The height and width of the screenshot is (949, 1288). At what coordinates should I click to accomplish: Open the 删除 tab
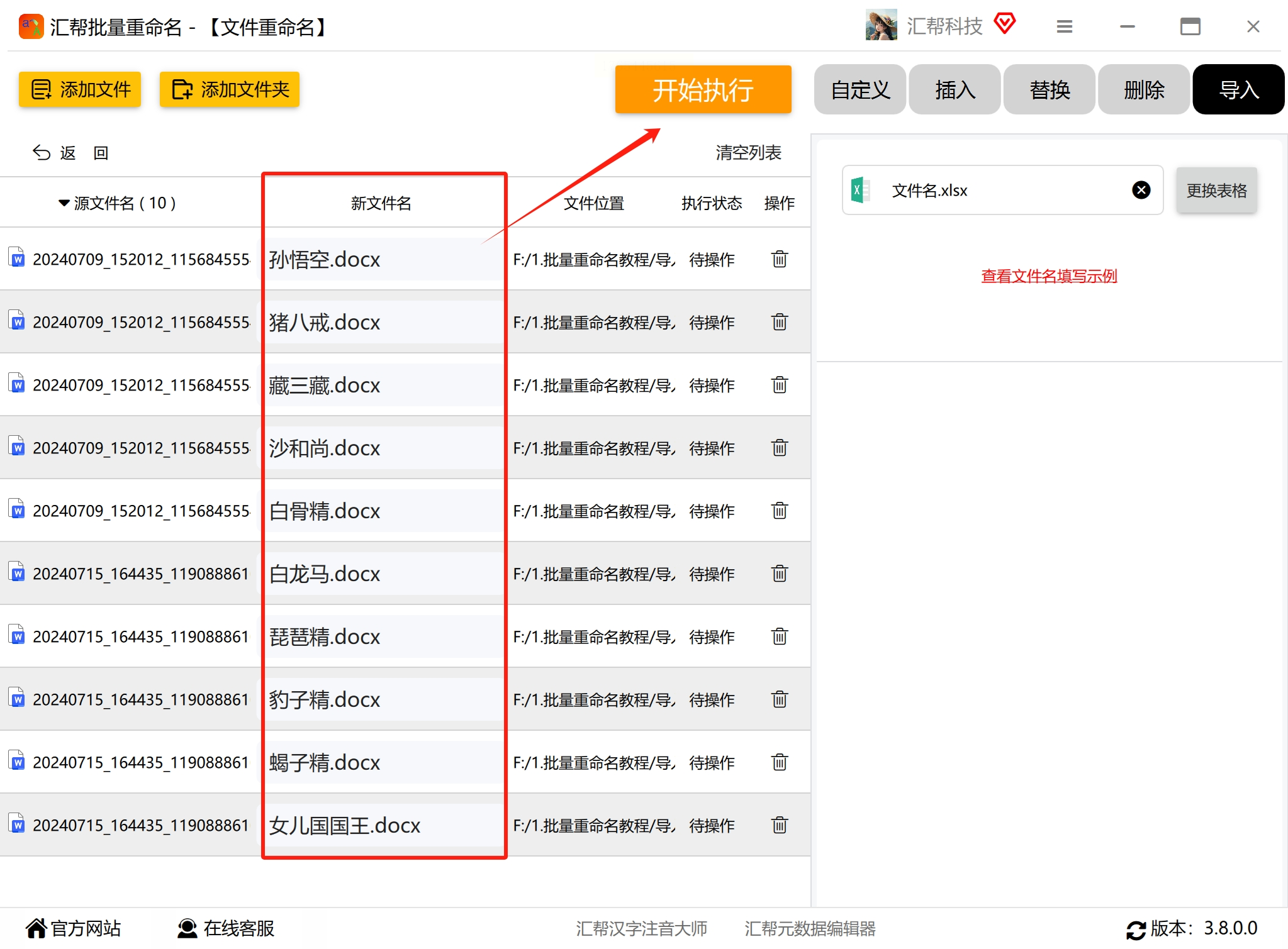[1143, 90]
